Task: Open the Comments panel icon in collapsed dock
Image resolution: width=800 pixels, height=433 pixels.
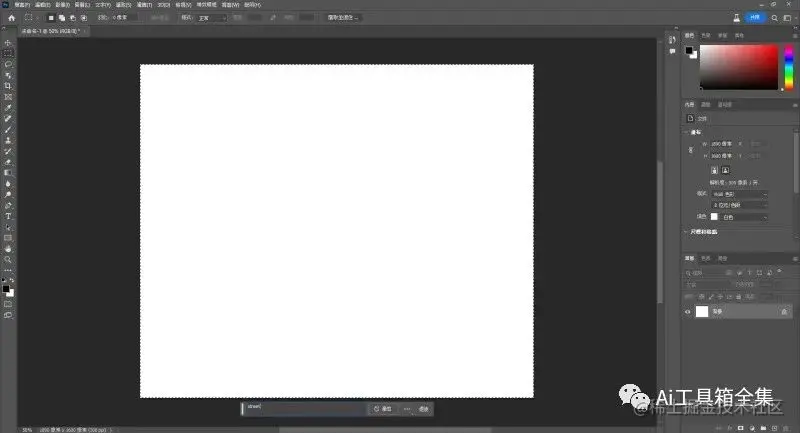Action: pos(672,52)
